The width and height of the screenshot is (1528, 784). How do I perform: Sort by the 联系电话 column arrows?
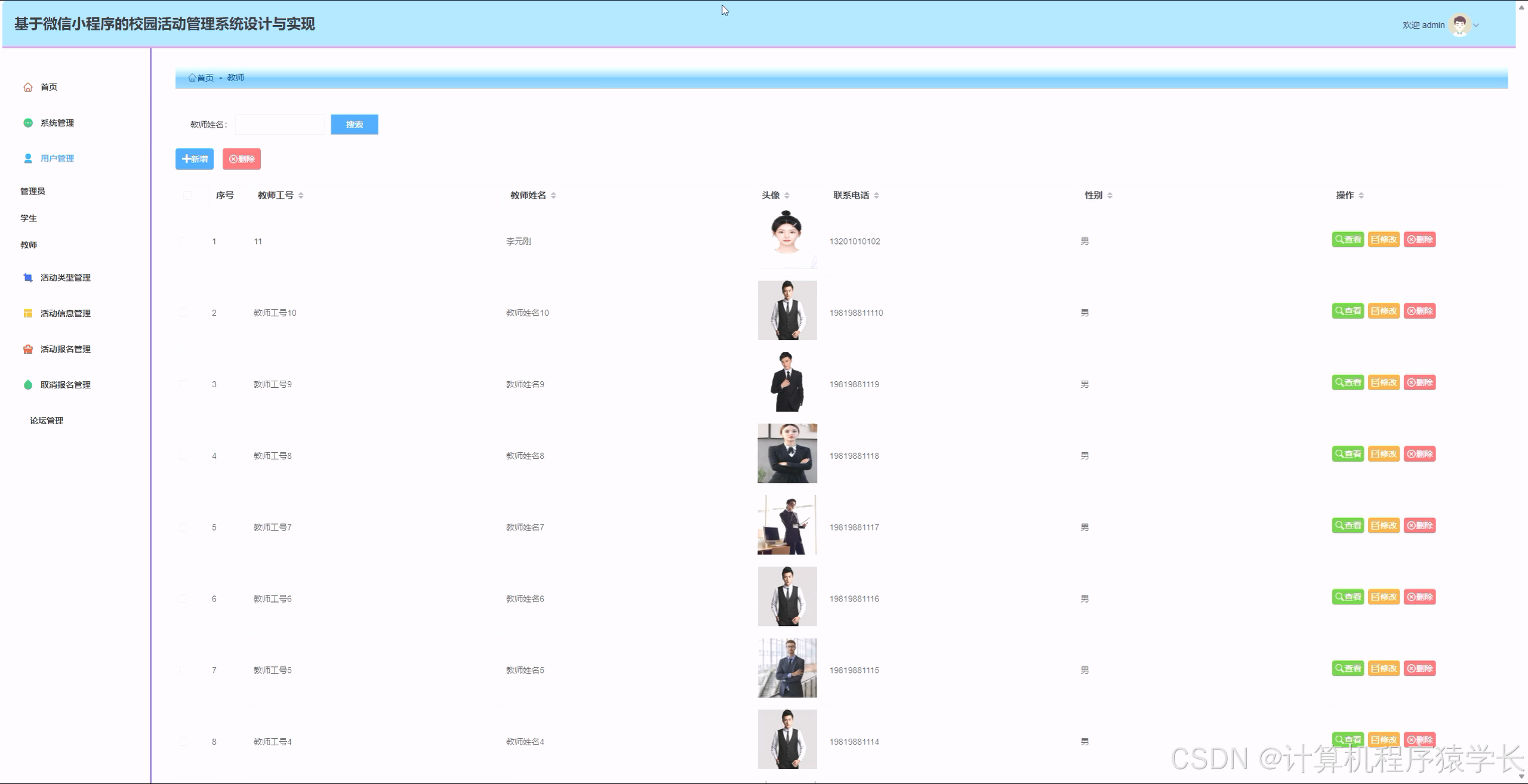(x=876, y=196)
